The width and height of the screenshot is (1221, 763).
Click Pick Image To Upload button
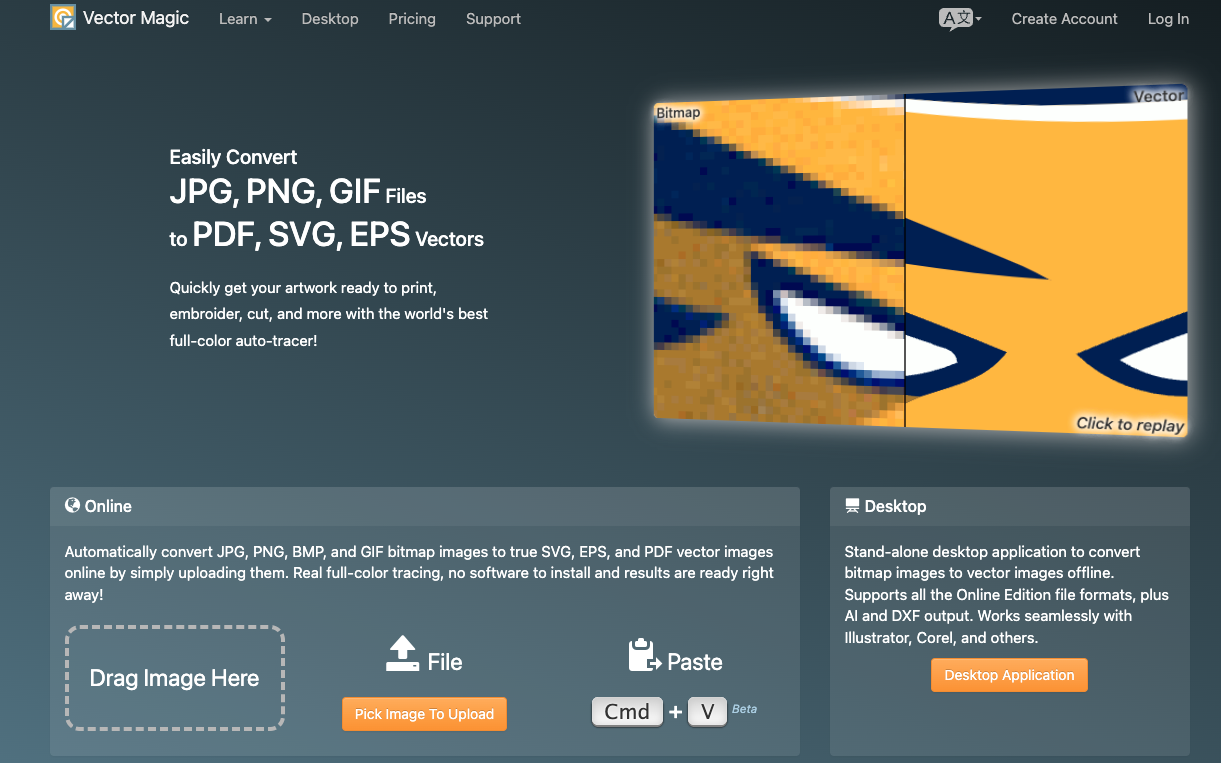(x=424, y=714)
